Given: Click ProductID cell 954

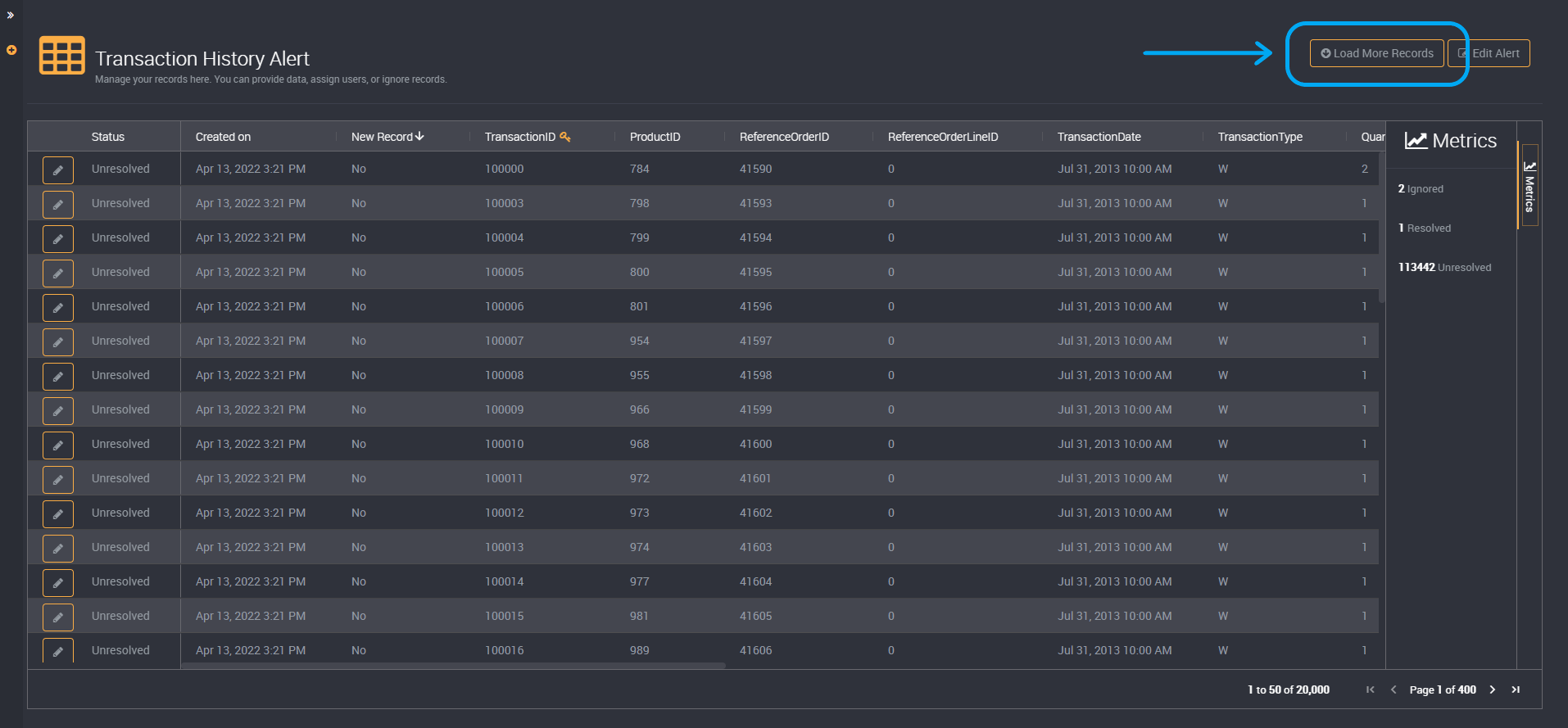Looking at the screenshot, I should pyautogui.click(x=639, y=341).
